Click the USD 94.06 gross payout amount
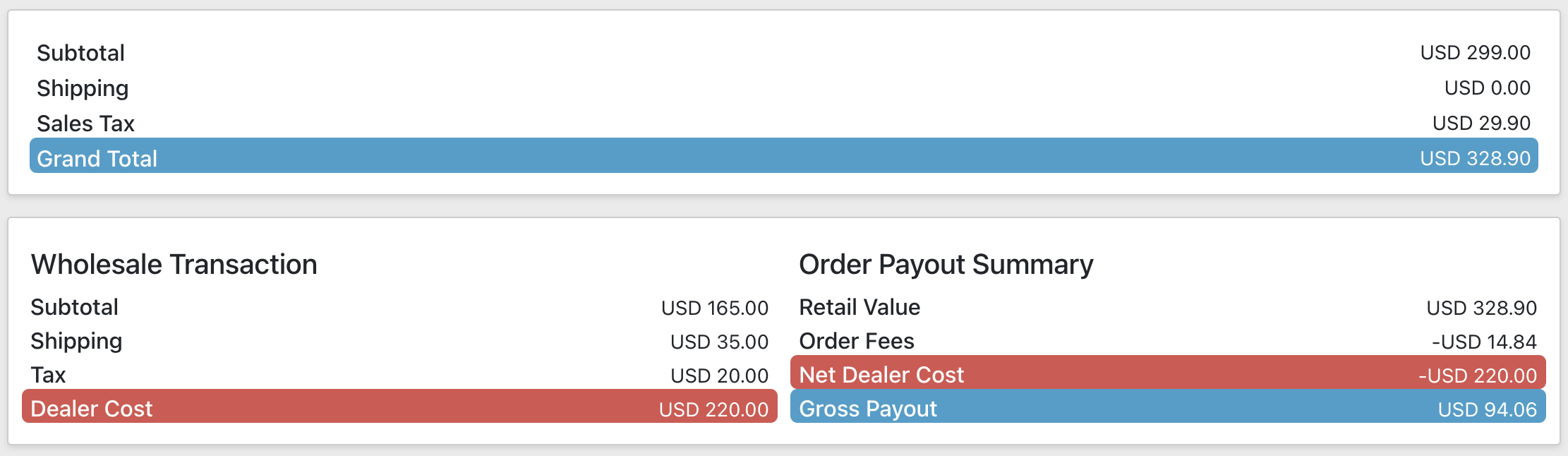Image resolution: width=1568 pixels, height=456 pixels. click(x=1487, y=410)
